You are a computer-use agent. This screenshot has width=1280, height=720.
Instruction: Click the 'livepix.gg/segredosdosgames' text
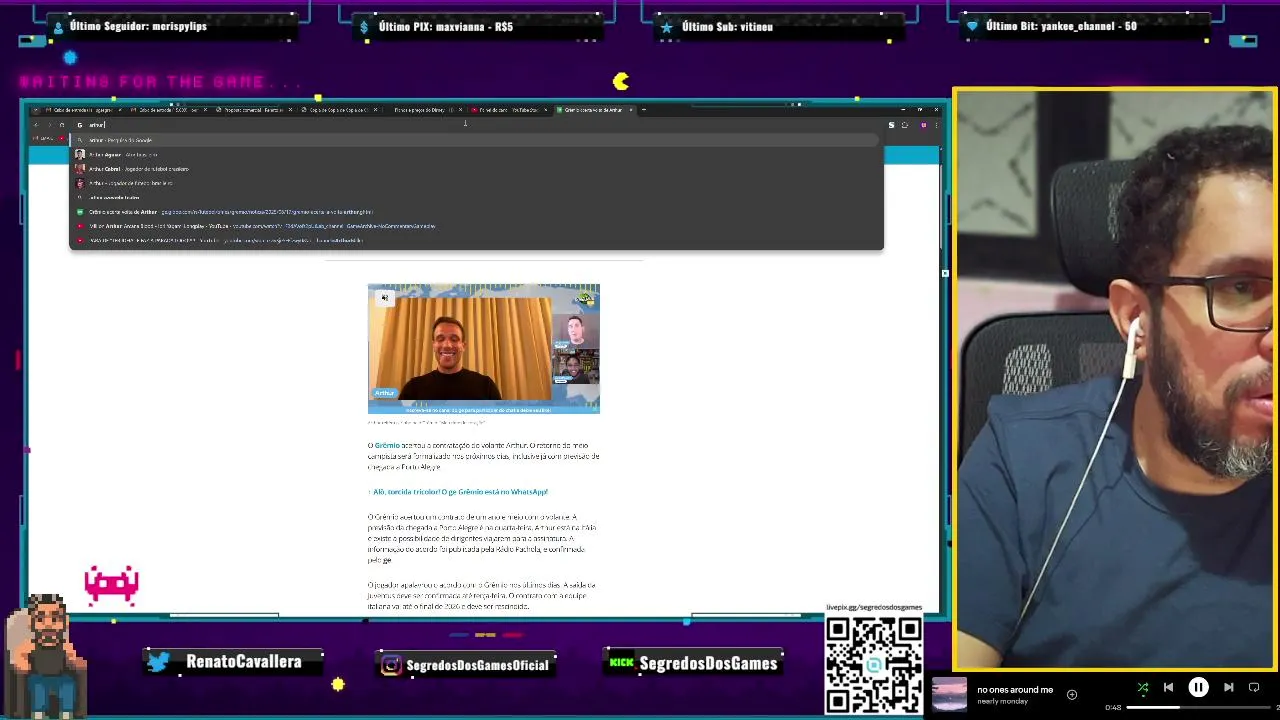click(x=874, y=607)
